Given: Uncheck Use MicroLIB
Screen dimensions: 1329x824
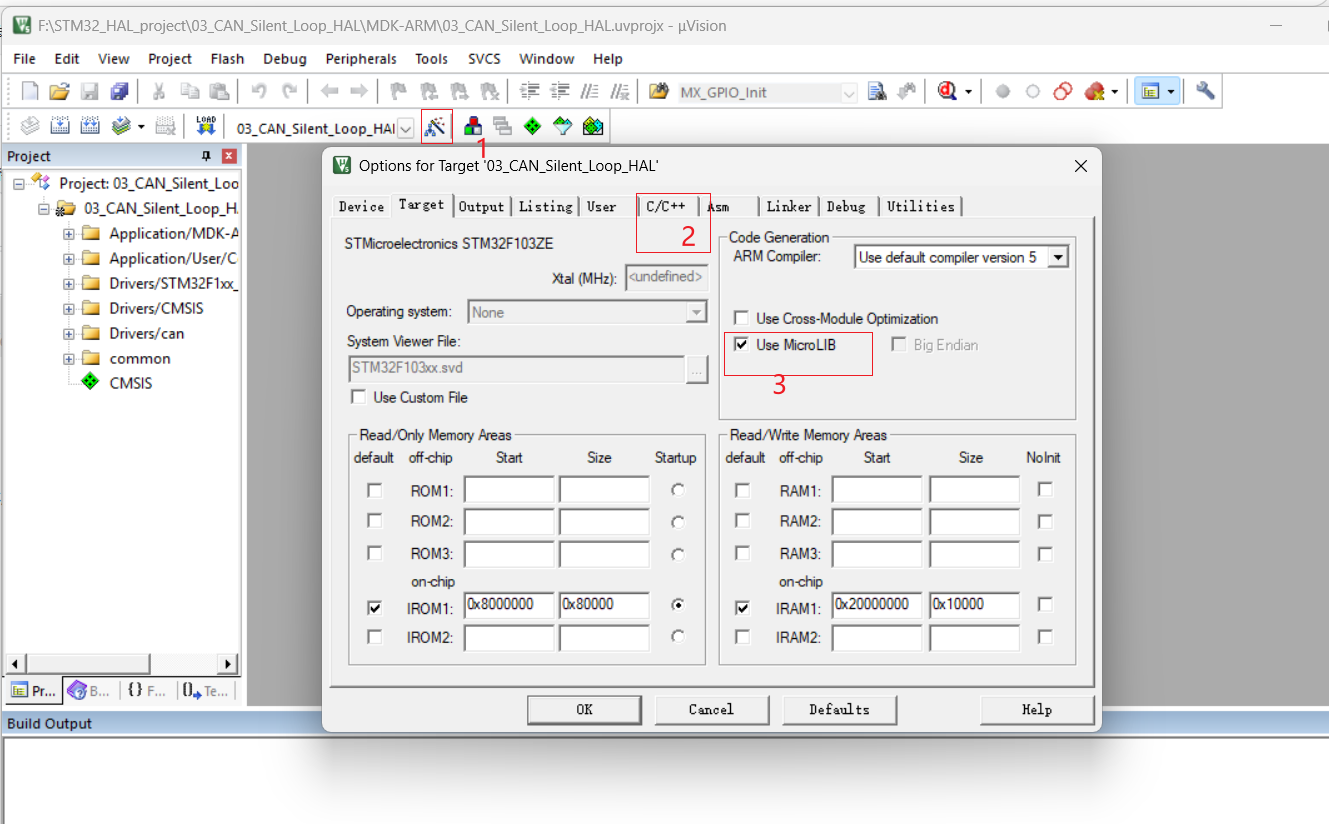Looking at the screenshot, I should (x=741, y=344).
